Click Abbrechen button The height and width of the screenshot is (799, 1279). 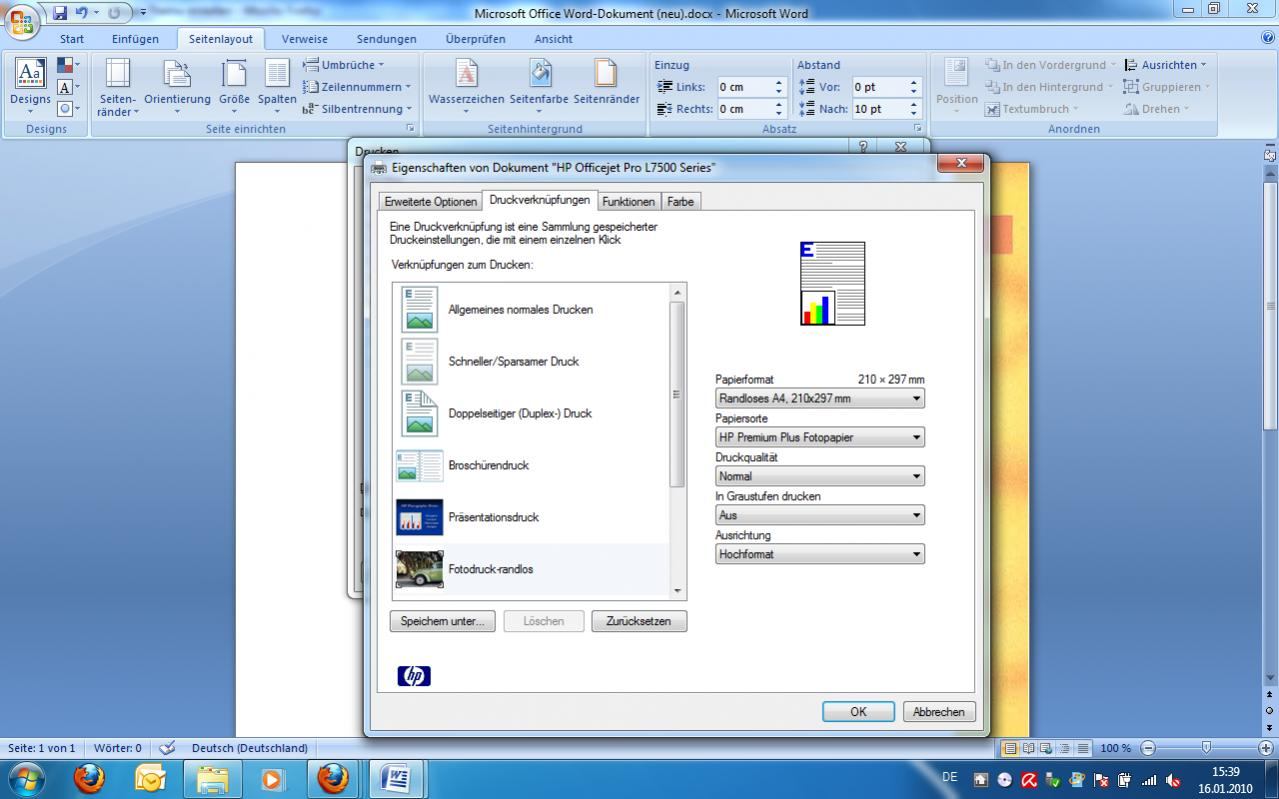tap(939, 712)
